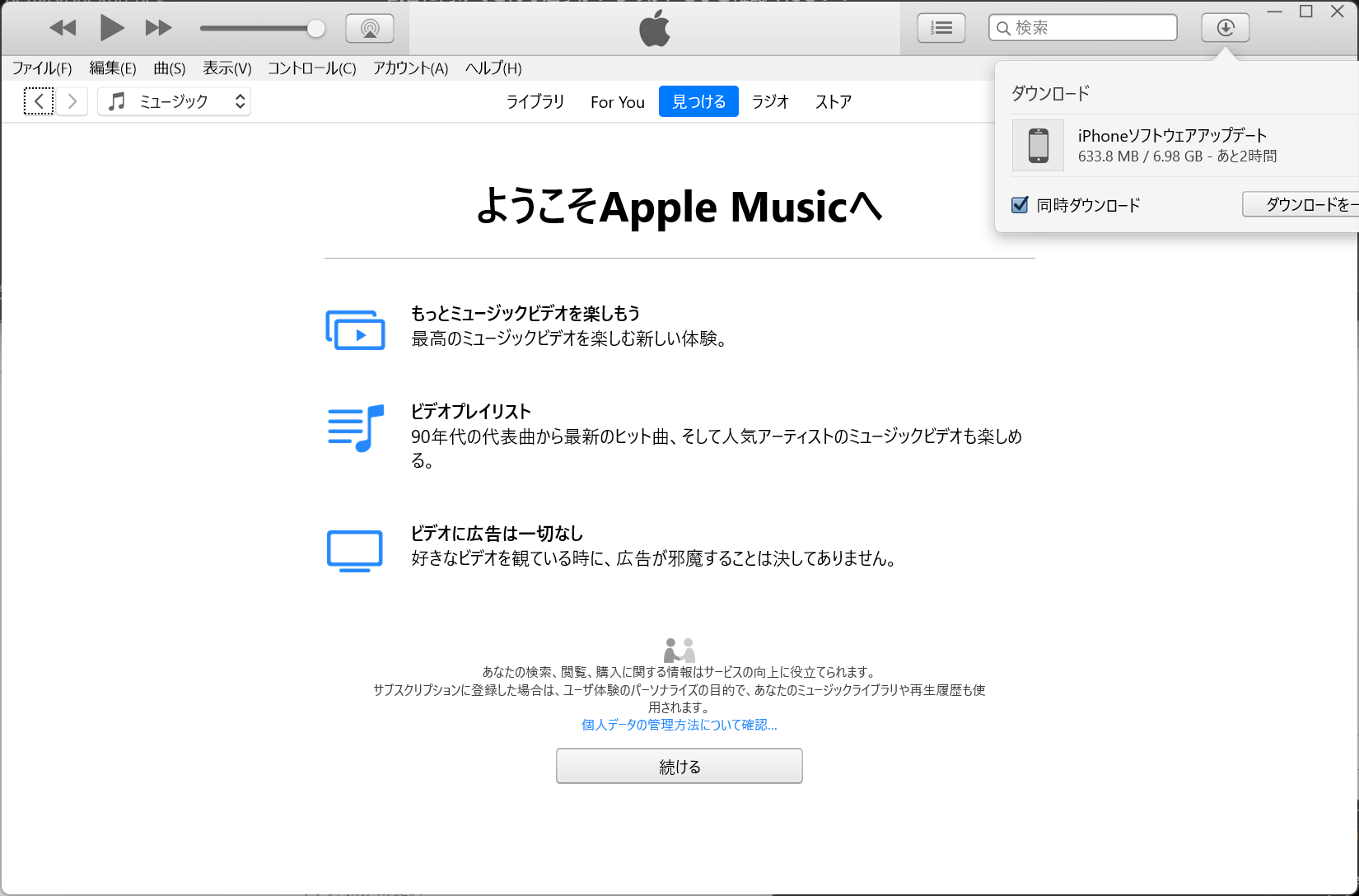Click the back navigation arrow
Image resolution: width=1359 pixels, height=896 pixels.
[x=39, y=101]
